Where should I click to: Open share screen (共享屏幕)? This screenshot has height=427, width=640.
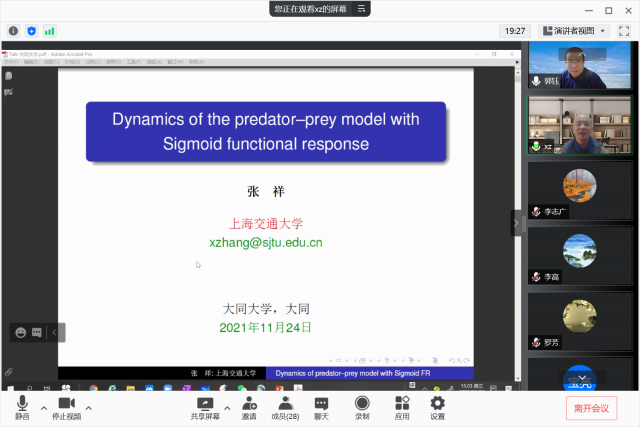pyautogui.click(x=205, y=407)
